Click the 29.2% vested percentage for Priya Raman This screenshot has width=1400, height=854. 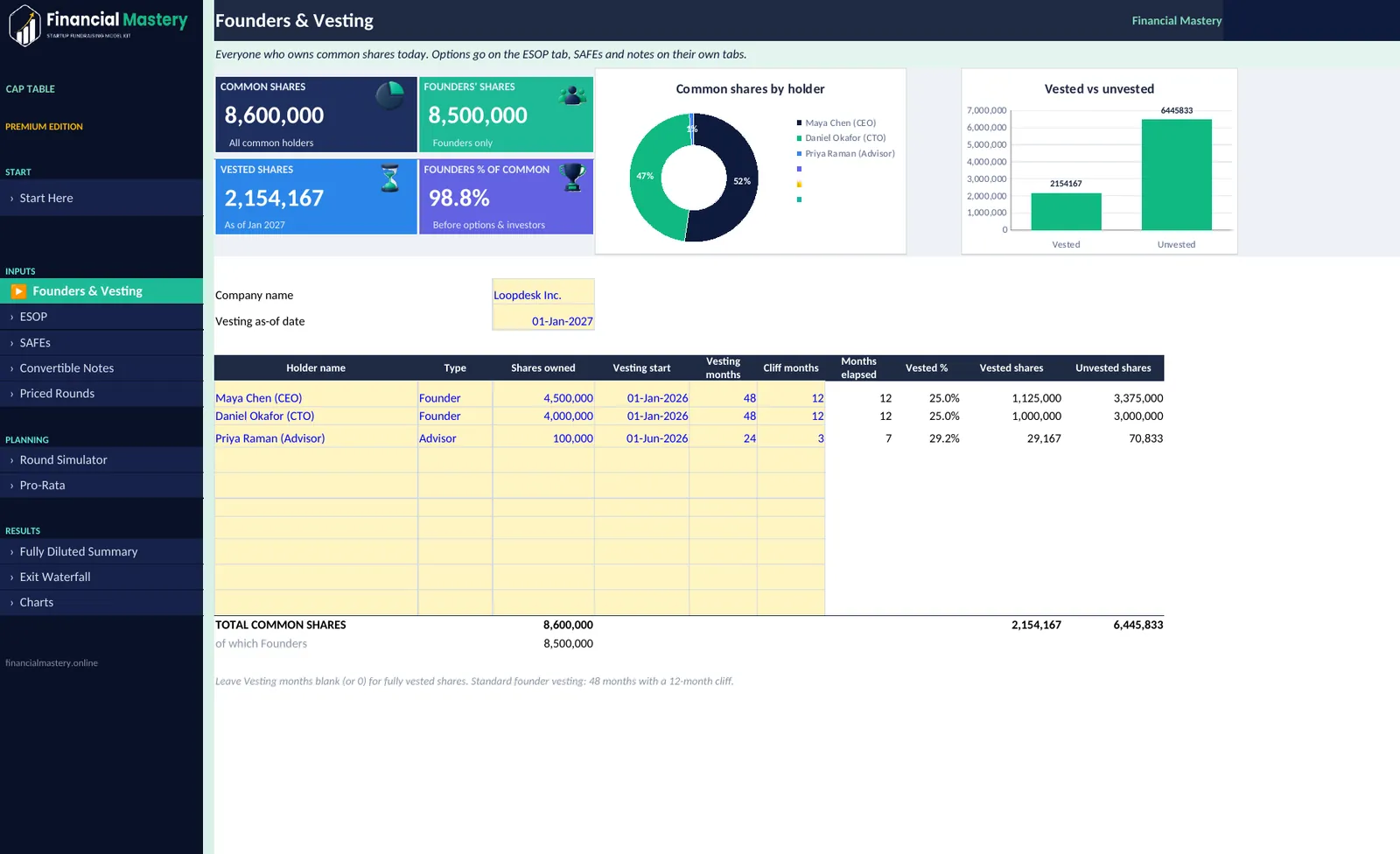[x=944, y=438]
